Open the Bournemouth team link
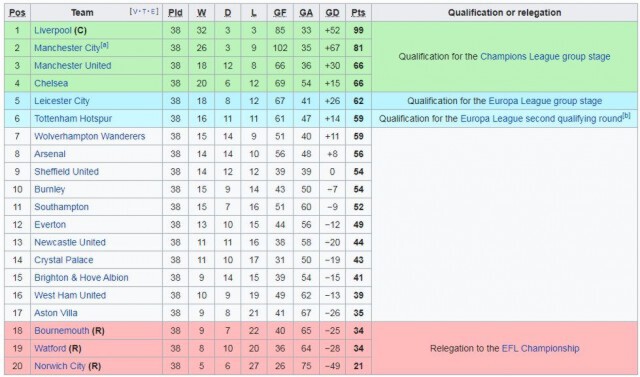The image size is (640, 377). [x=62, y=331]
